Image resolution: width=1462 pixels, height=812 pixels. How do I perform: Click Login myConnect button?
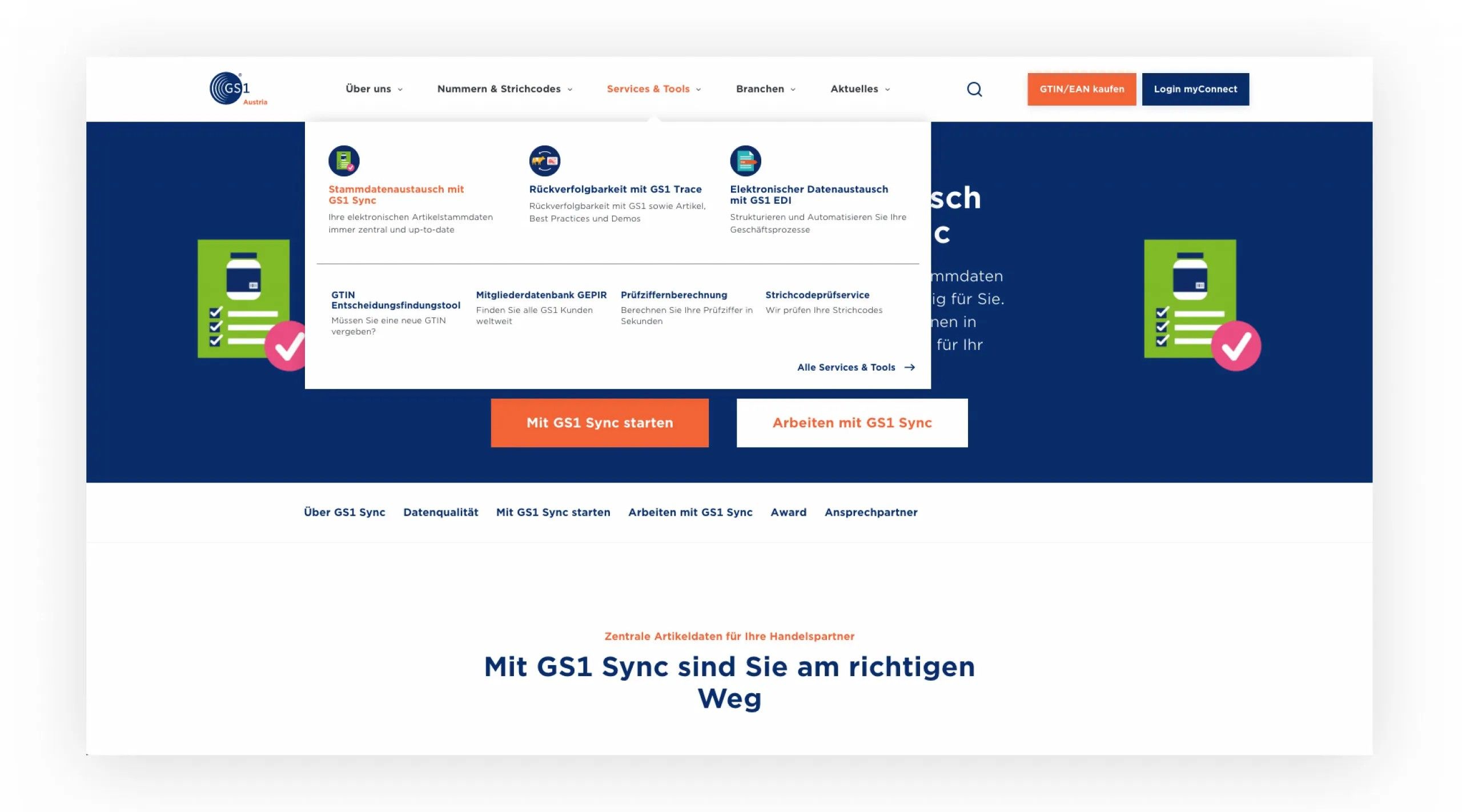1195,89
